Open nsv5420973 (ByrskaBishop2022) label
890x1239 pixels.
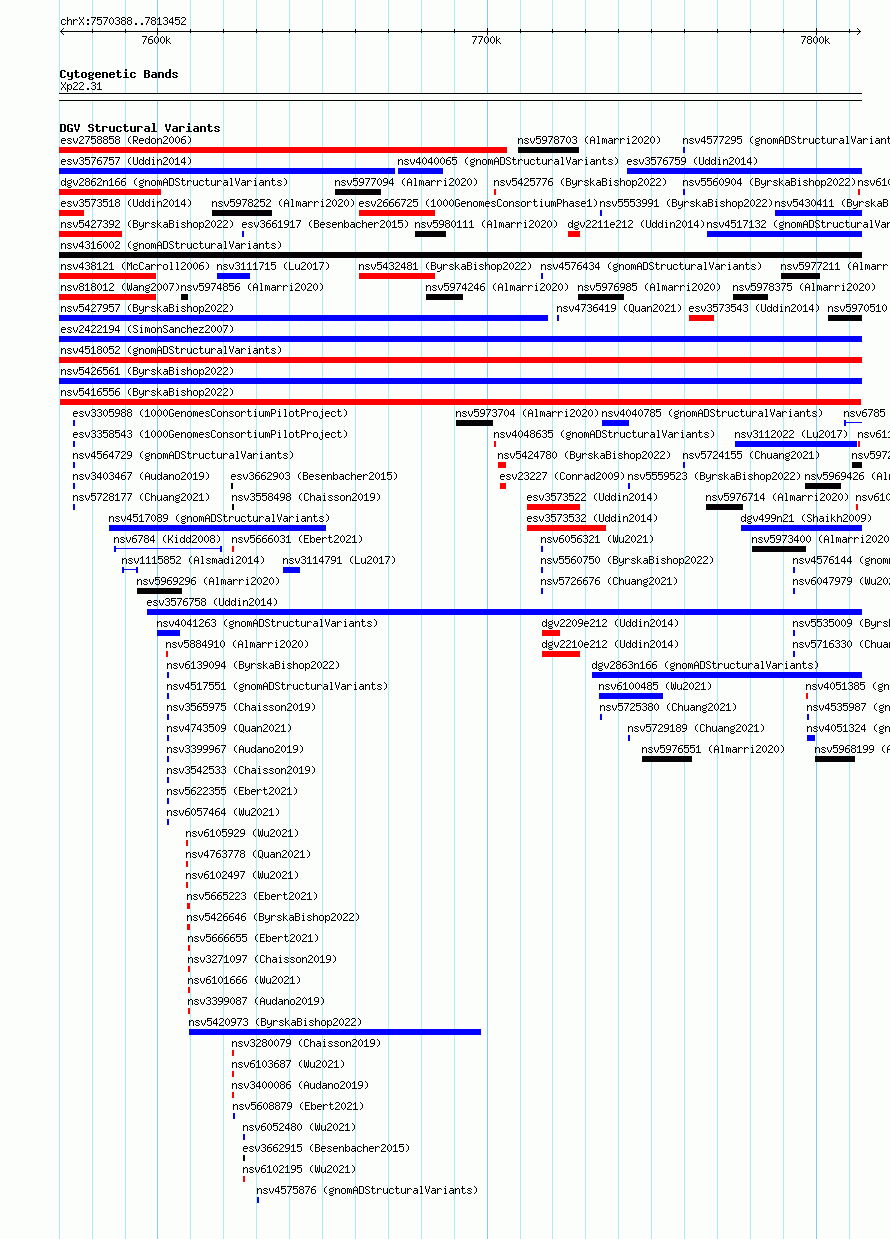click(275, 1023)
